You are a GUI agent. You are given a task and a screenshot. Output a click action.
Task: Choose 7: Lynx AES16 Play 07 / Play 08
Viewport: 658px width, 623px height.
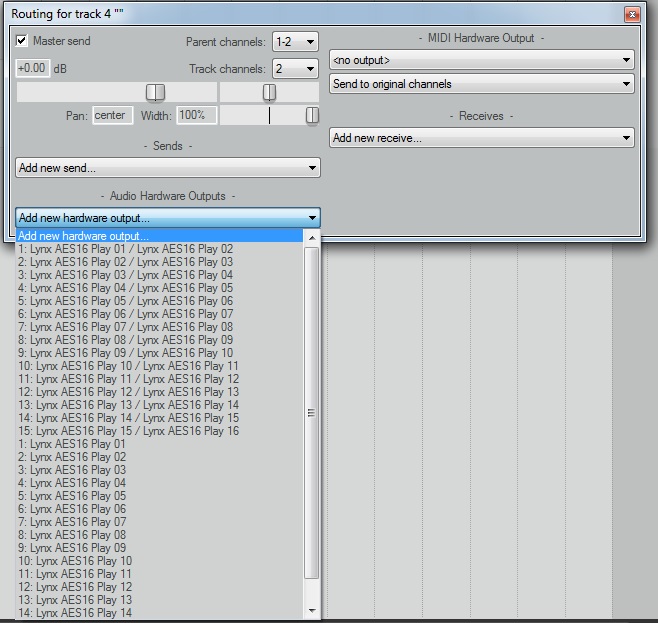[159, 327]
